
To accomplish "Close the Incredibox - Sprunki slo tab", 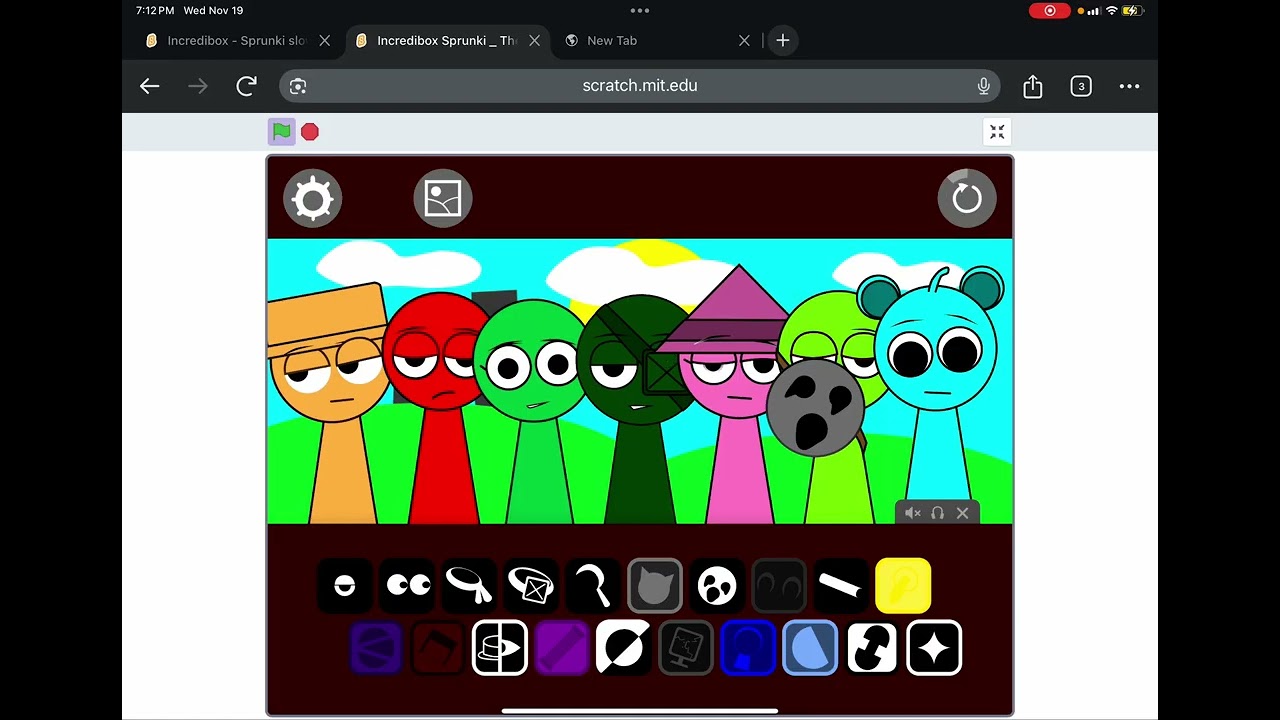I will point(324,41).
